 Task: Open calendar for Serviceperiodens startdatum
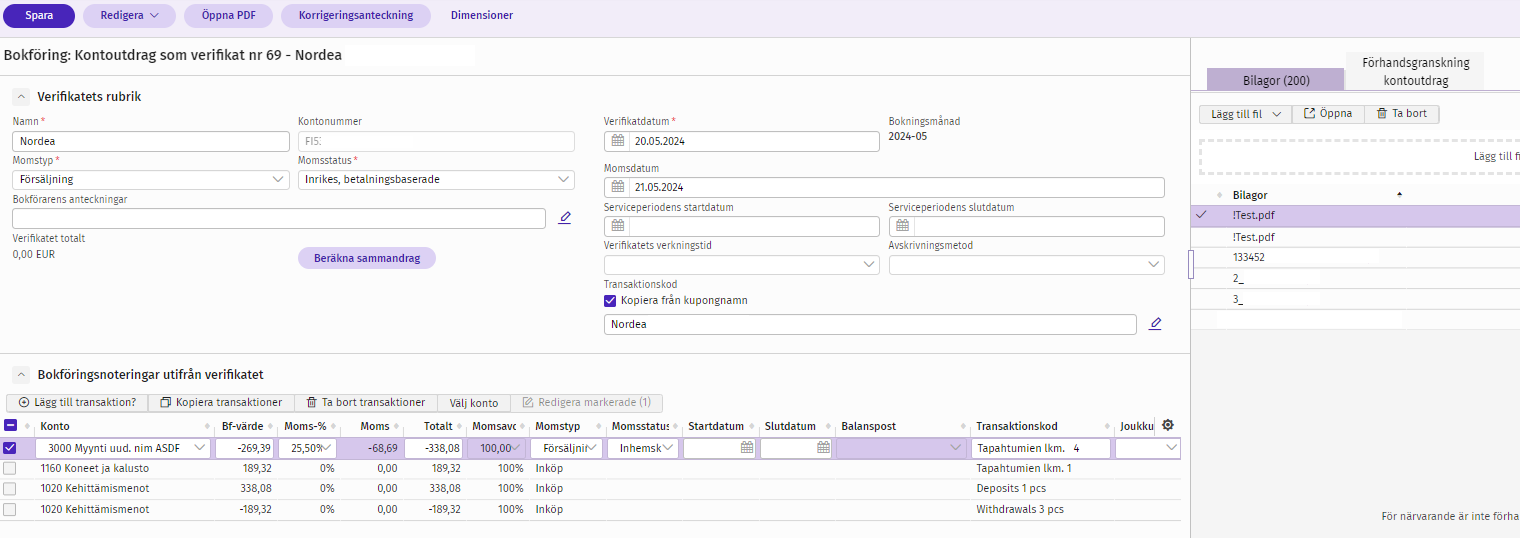coord(618,226)
